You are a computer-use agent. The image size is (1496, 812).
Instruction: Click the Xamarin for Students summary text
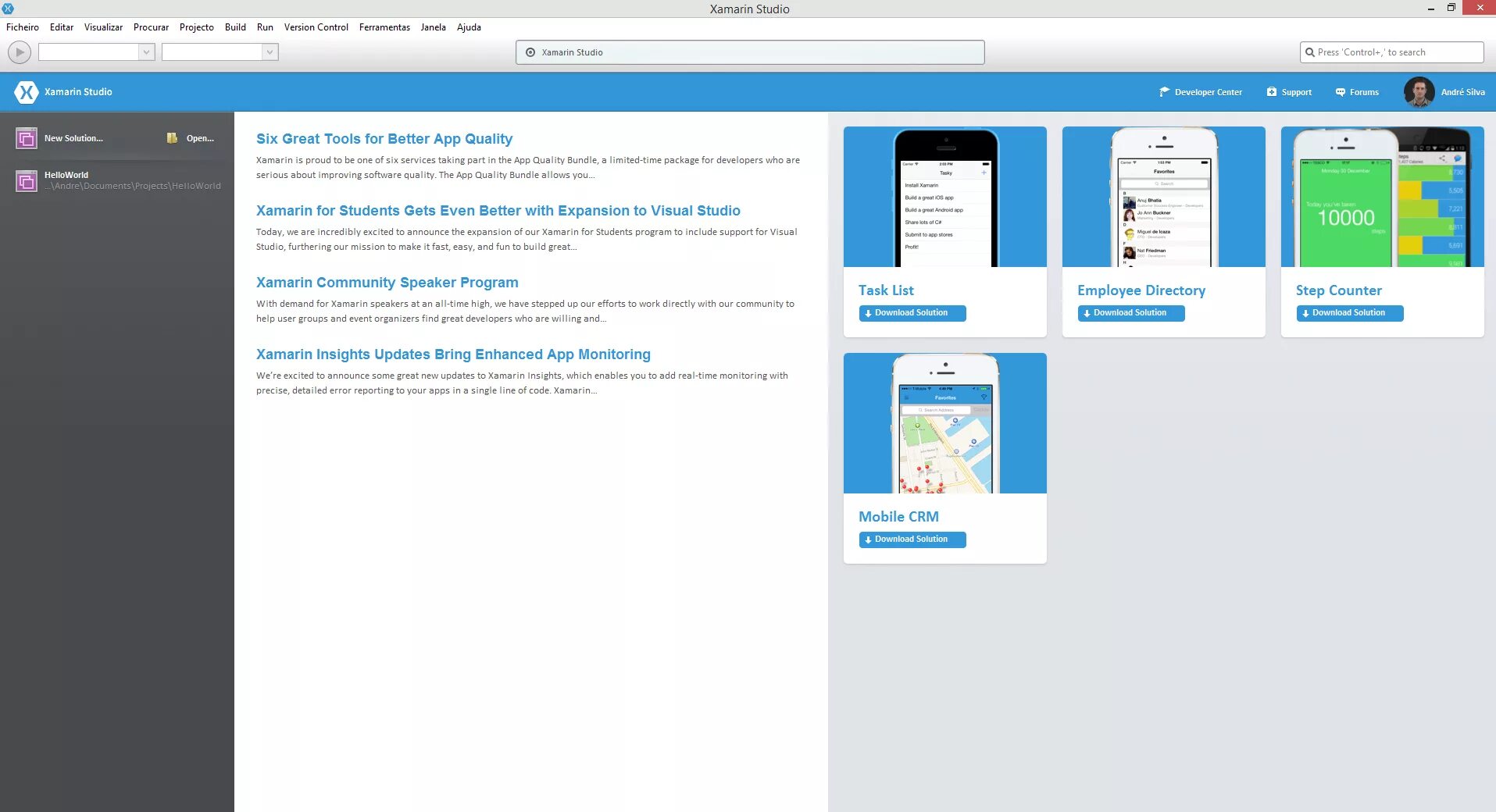point(527,239)
